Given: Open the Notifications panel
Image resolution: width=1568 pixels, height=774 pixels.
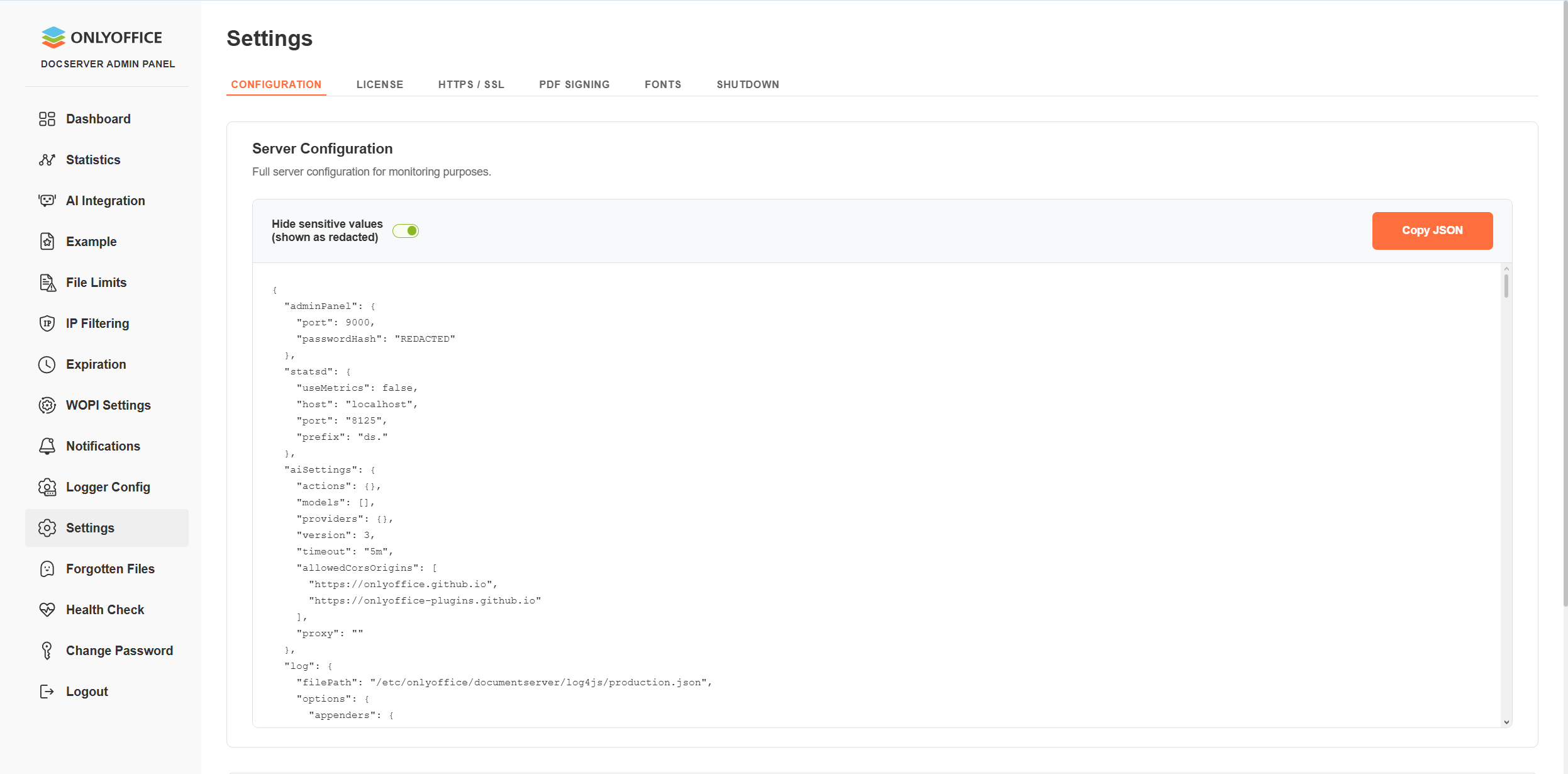Looking at the screenshot, I should coord(103,446).
